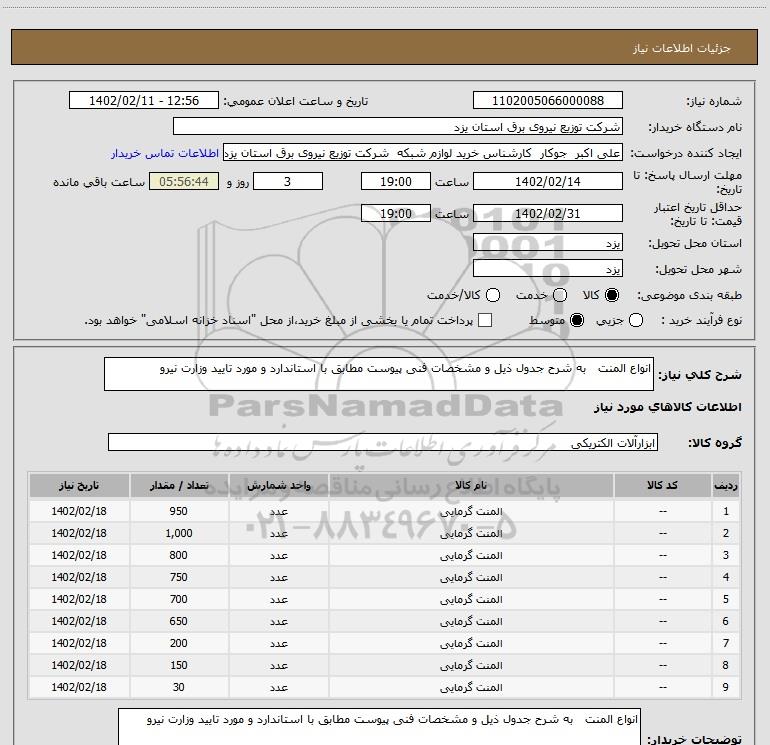Click the goods group field ابزارآلات الکتریکی
The image size is (770, 745).
click(x=383, y=442)
